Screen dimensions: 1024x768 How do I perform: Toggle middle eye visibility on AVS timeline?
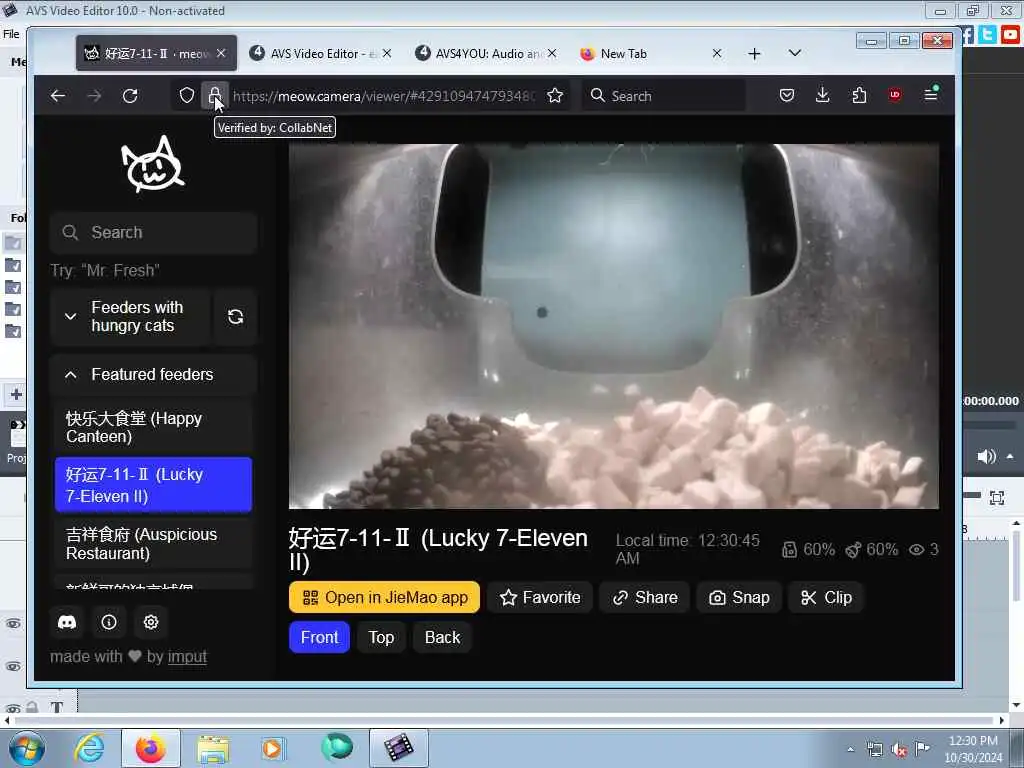[x=13, y=666]
